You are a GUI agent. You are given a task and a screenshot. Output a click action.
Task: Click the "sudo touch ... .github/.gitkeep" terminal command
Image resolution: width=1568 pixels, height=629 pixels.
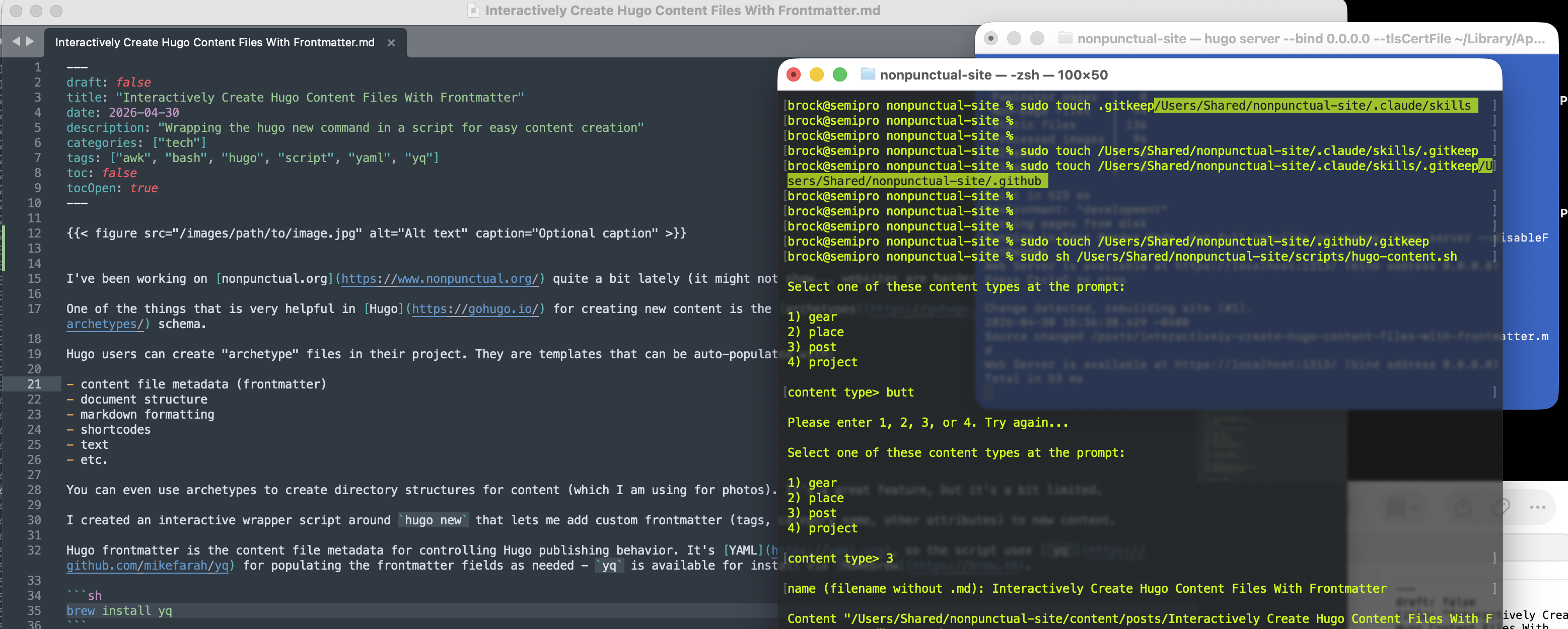point(1224,242)
